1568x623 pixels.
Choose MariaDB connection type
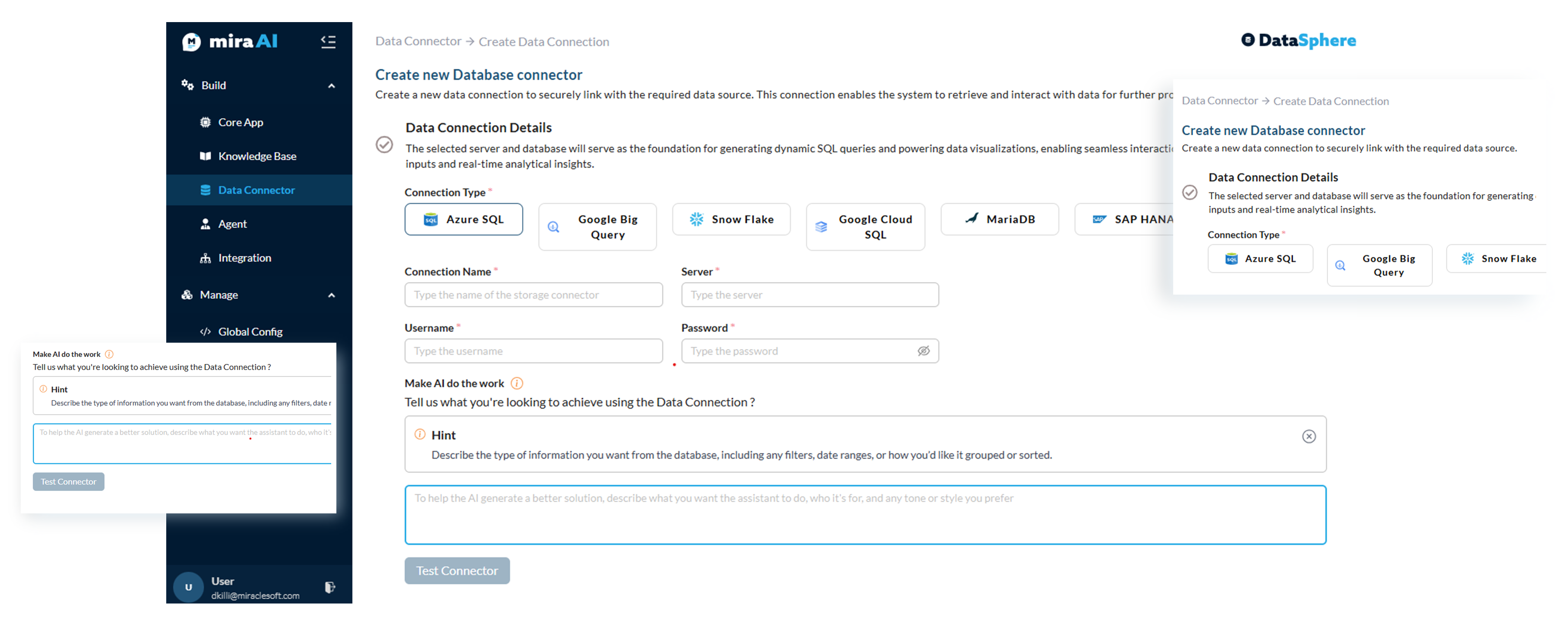(1000, 219)
